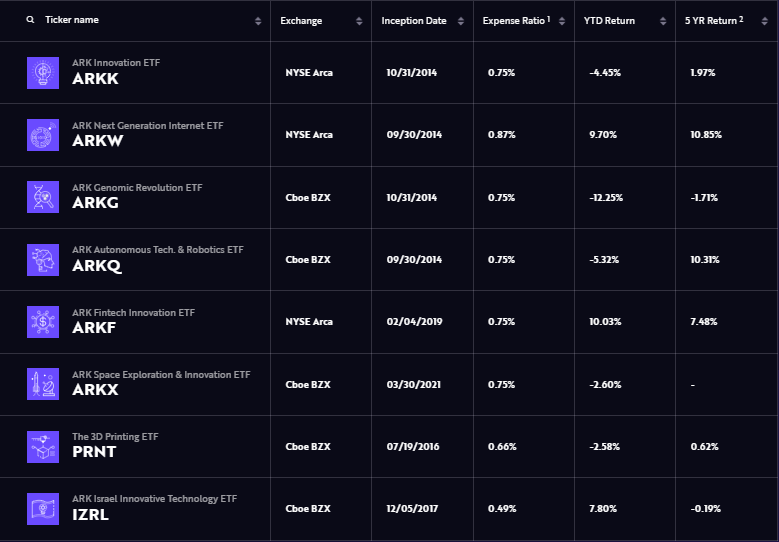This screenshot has height=542, width=779.
Task: Click ARKK's NYSE Arca exchange cell
Action: click(309, 73)
